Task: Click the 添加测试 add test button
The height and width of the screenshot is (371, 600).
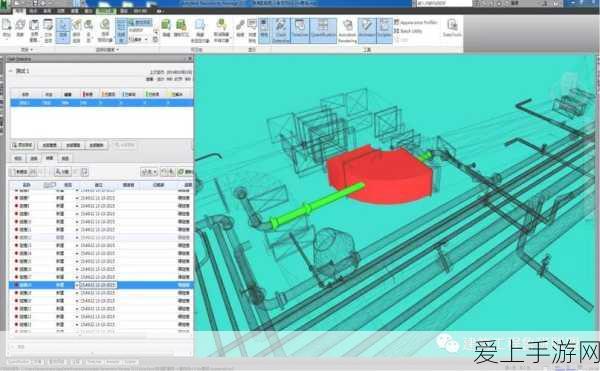Action: (23, 145)
